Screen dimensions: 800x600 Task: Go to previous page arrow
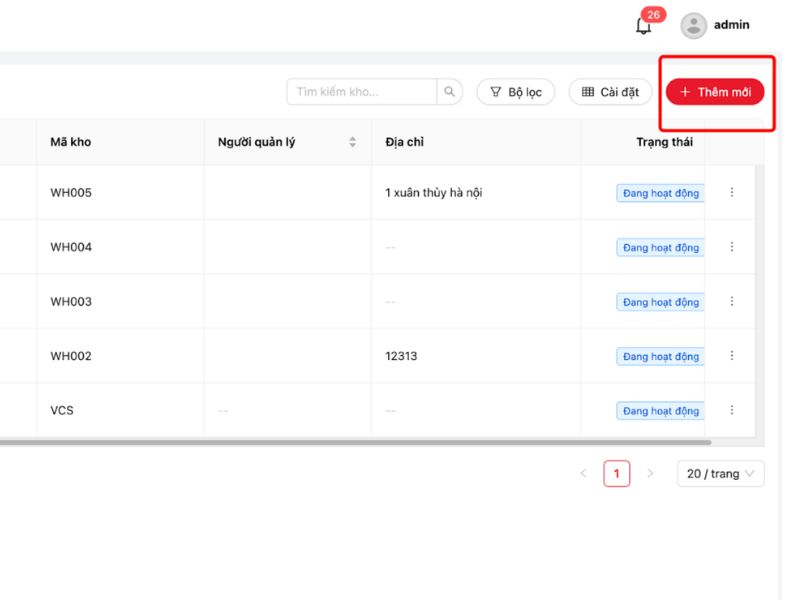pos(584,474)
